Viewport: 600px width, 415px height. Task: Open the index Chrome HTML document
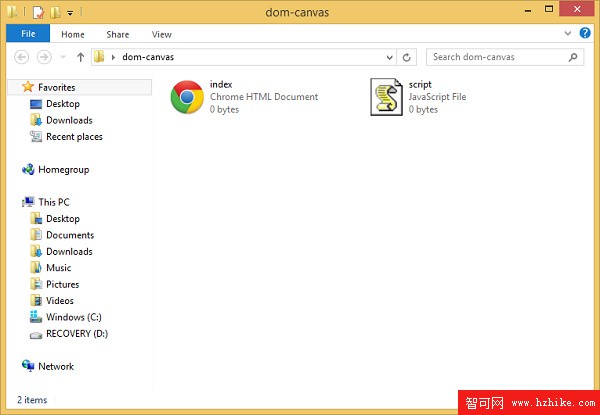pyautogui.click(x=185, y=97)
